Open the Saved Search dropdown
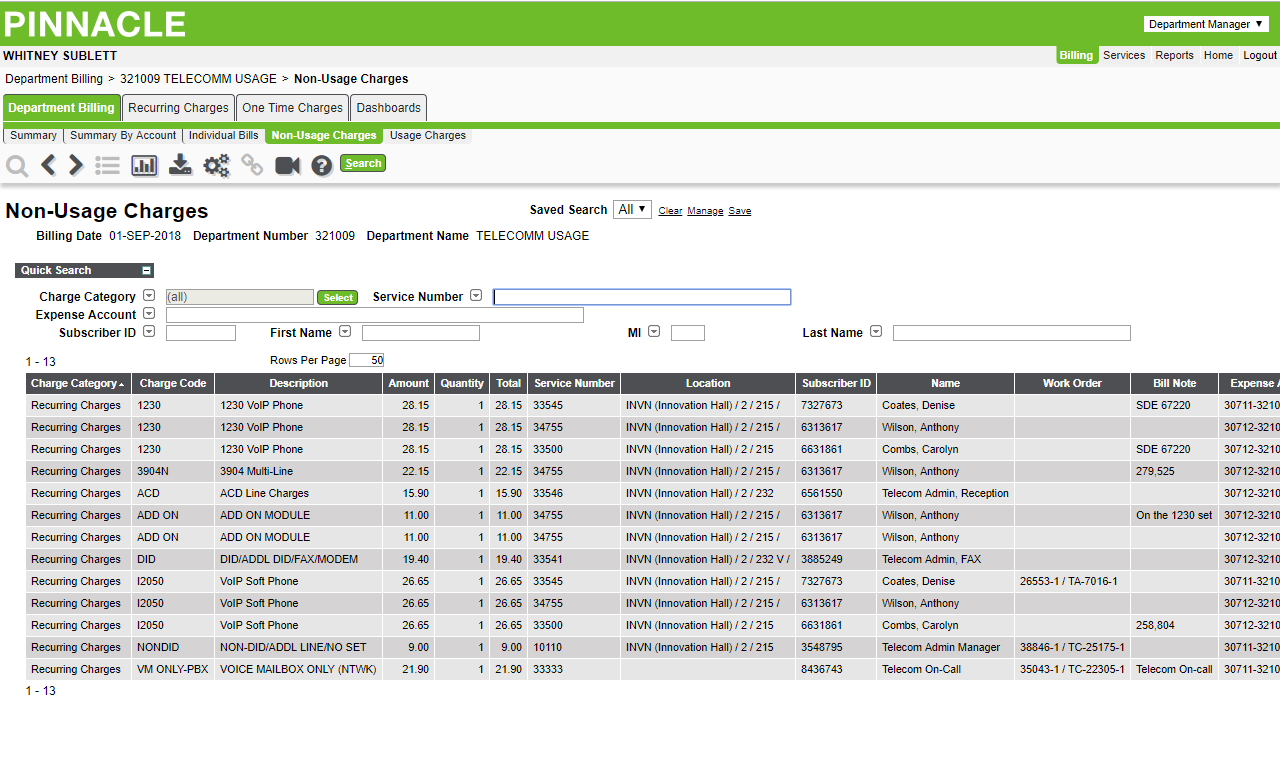The height and width of the screenshot is (771, 1280). click(632, 210)
